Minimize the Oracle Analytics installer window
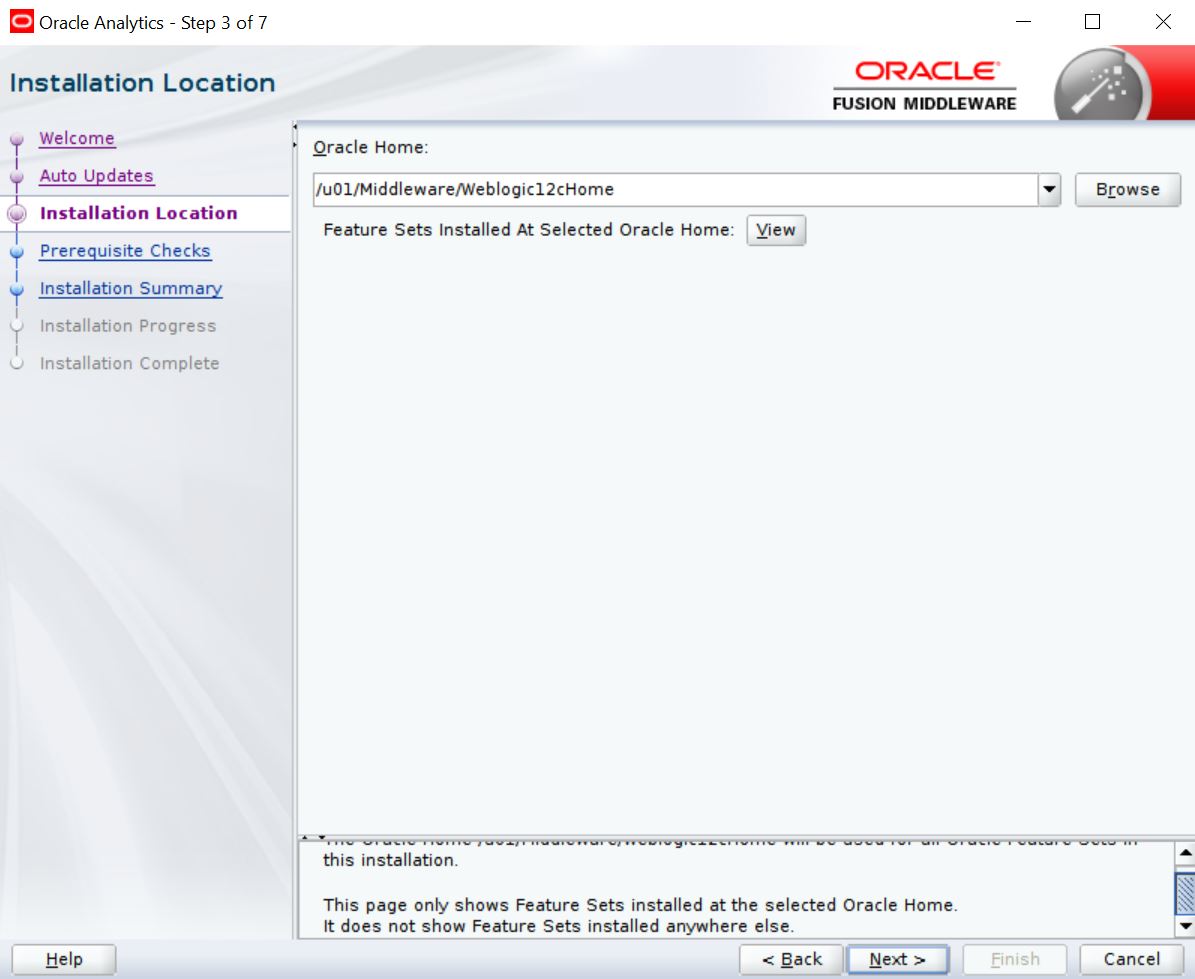1195x979 pixels. click(1024, 21)
